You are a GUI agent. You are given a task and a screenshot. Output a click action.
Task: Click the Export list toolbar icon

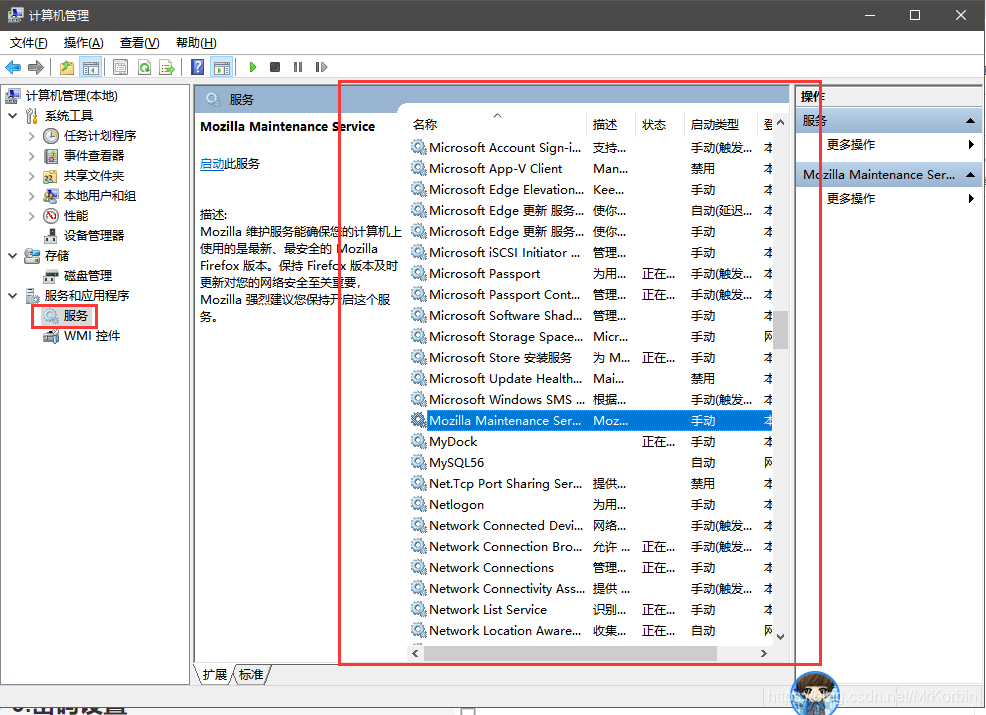tap(167, 67)
